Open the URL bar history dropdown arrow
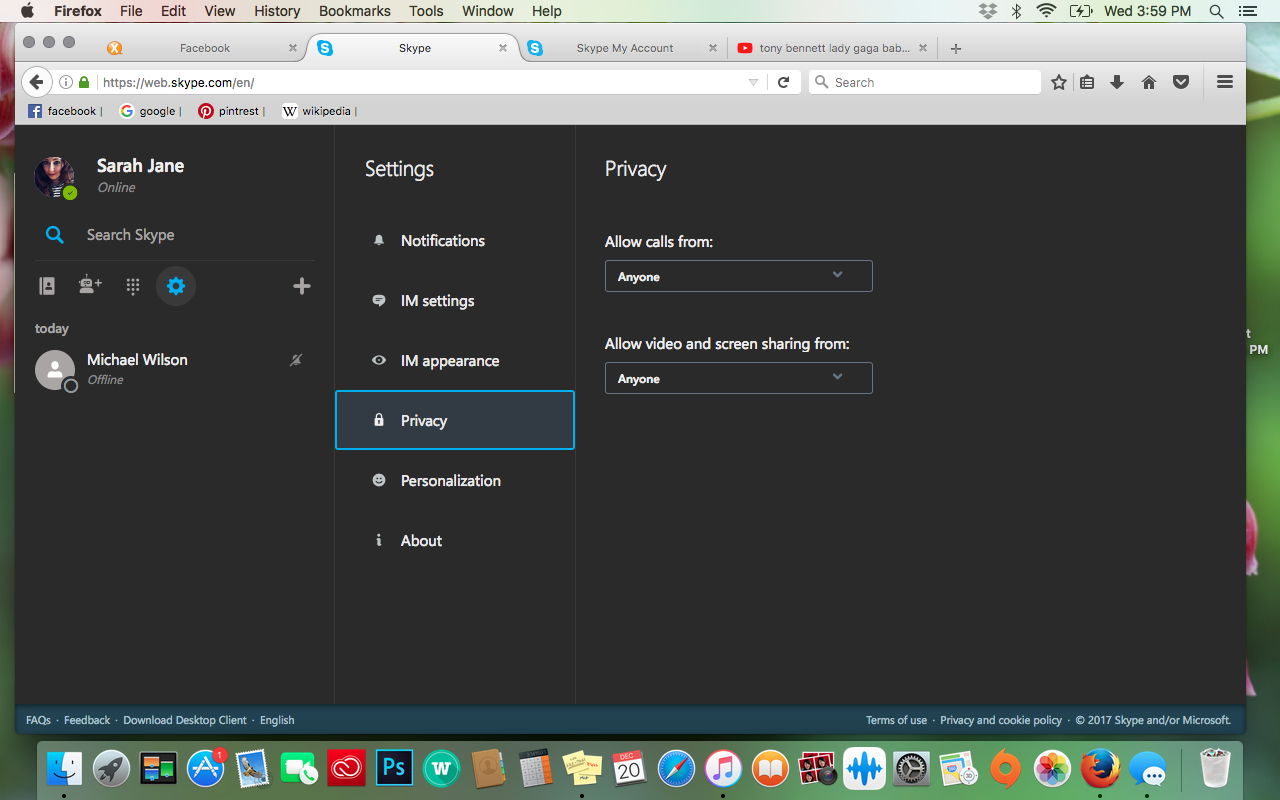 coord(753,82)
